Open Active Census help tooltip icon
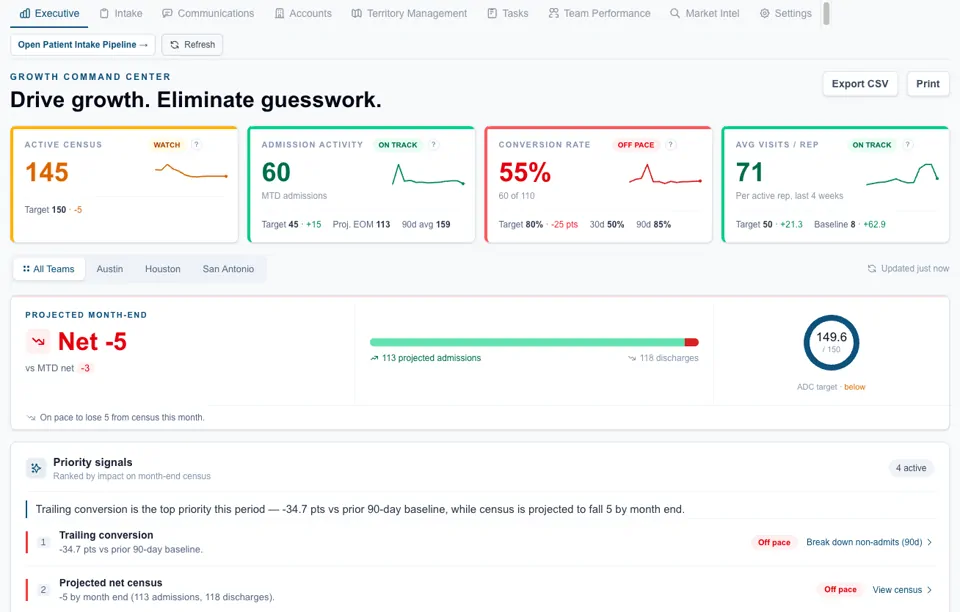The width and height of the screenshot is (960, 612). click(196, 144)
